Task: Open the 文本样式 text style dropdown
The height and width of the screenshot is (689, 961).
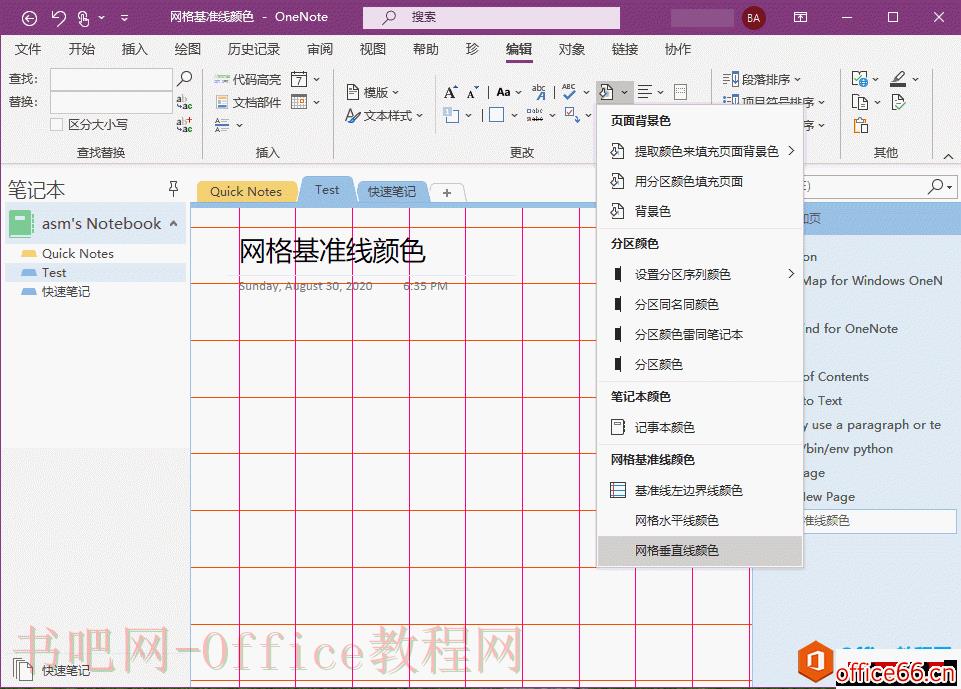Action: click(384, 115)
